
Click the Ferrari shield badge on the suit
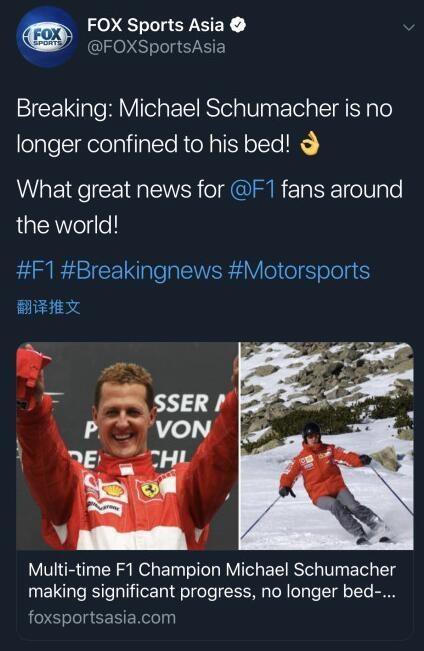coord(150,490)
